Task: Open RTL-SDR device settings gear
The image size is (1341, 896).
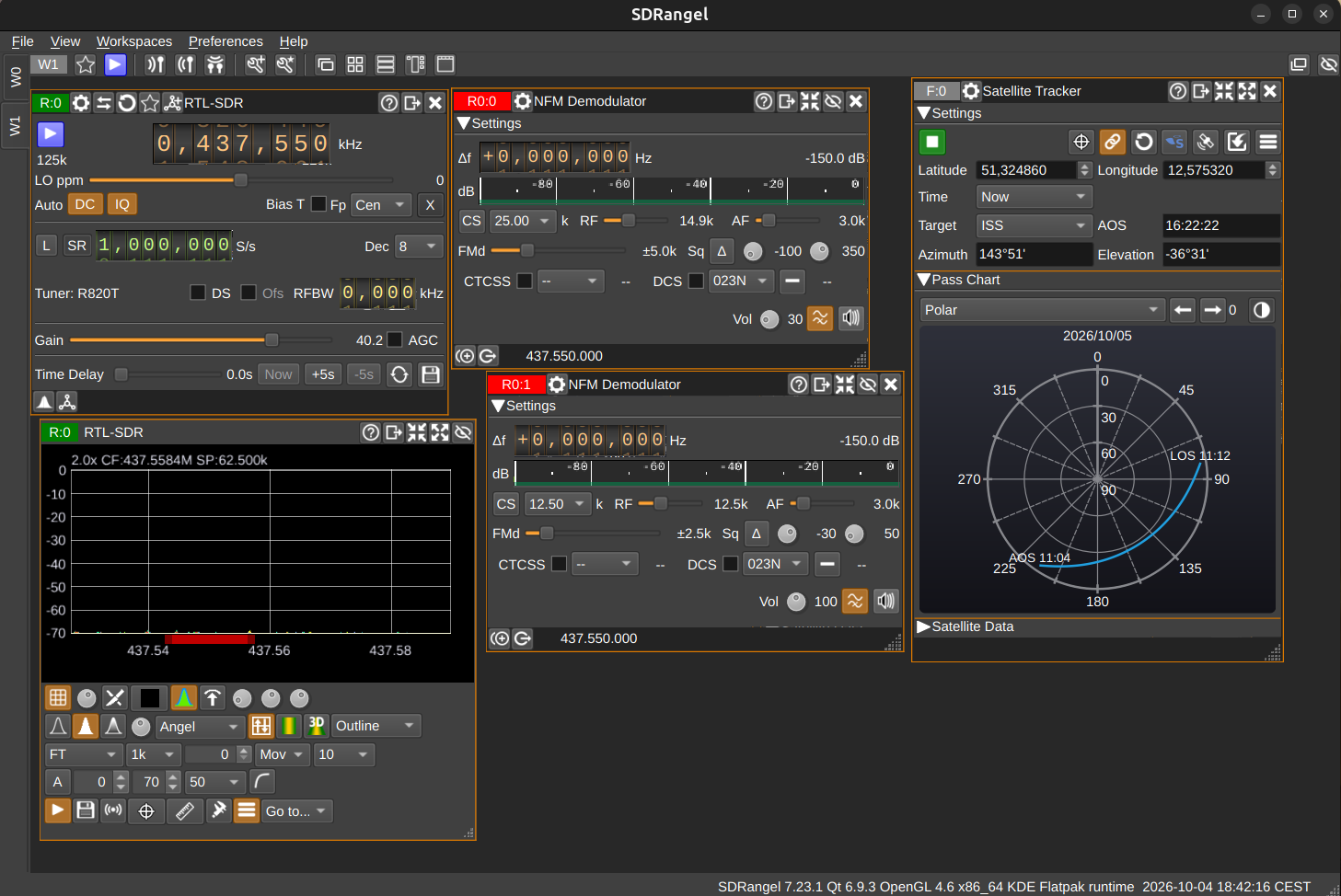Action: (x=81, y=103)
